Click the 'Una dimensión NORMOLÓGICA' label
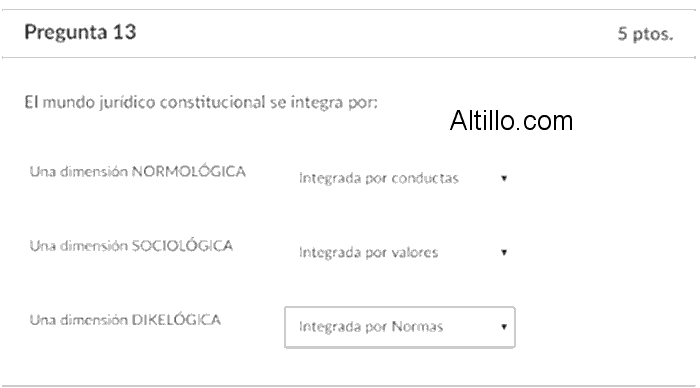The height and width of the screenshot is (388, 700). point(138,171)
